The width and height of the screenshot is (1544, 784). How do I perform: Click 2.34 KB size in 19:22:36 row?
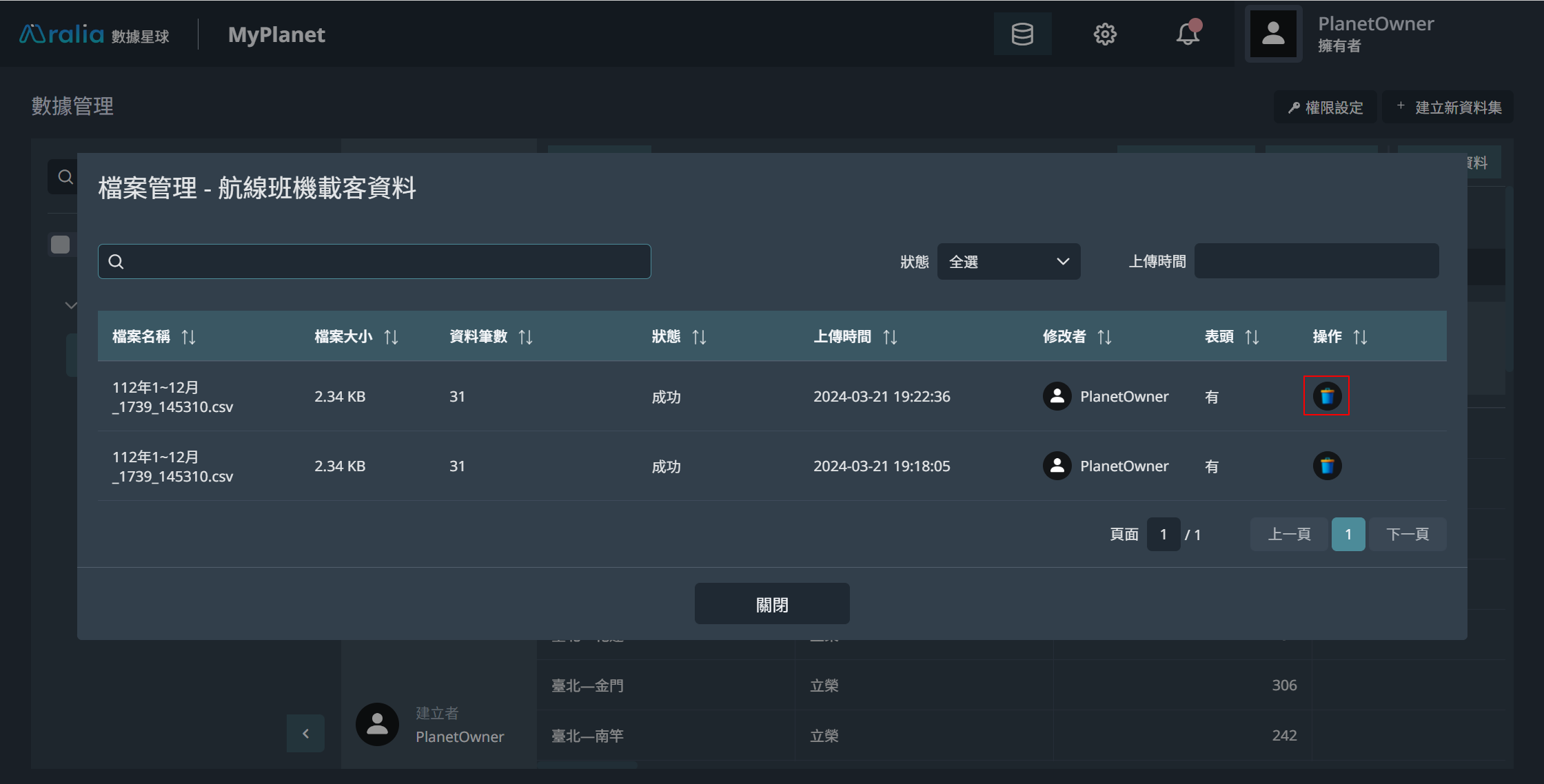[340, 396]
